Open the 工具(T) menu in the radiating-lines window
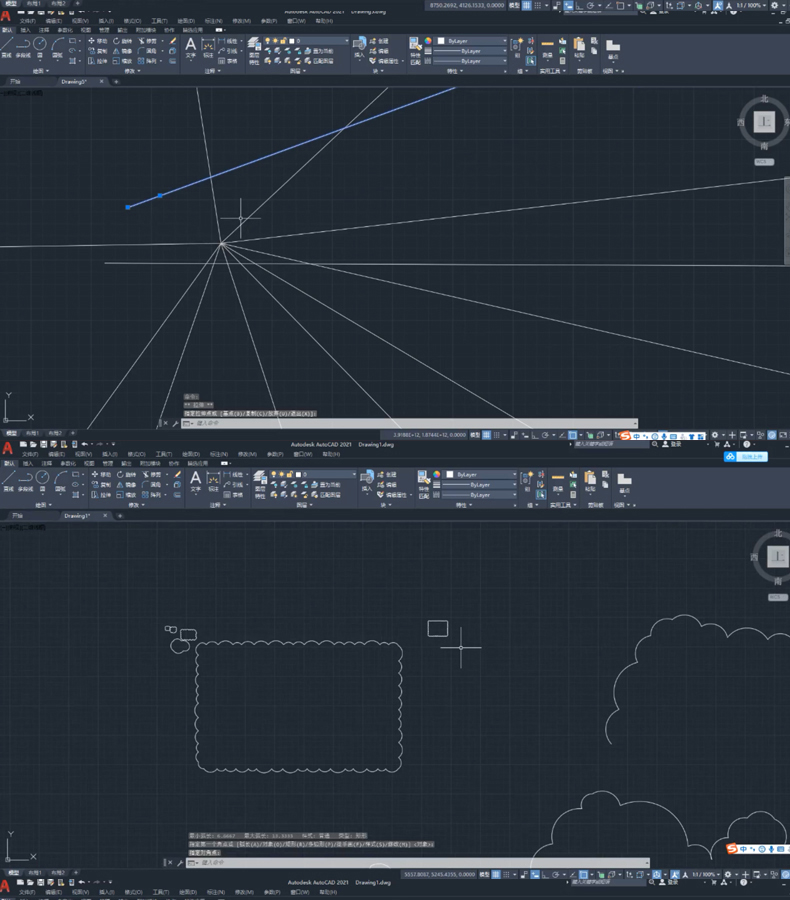 point(159,21)
